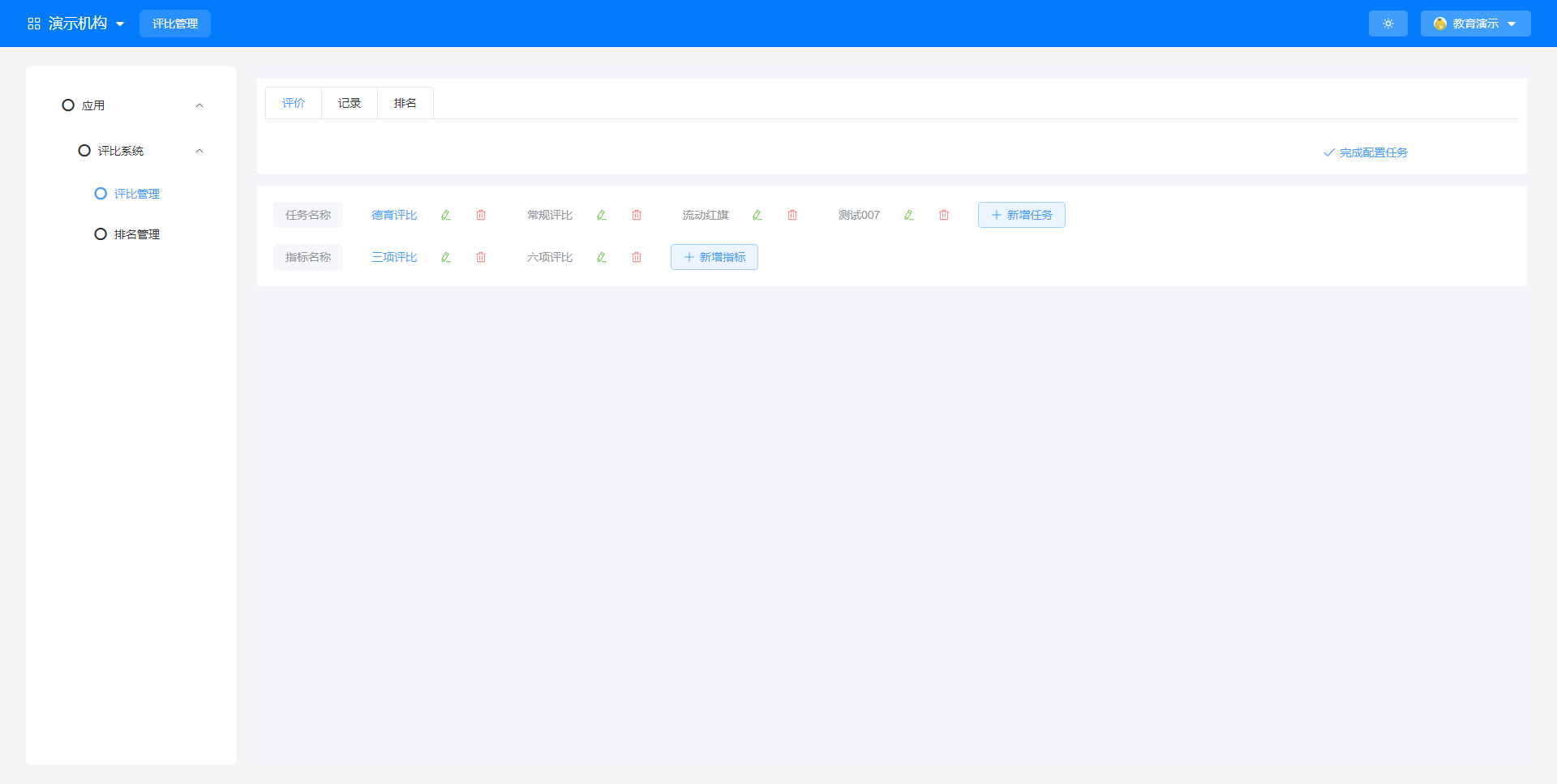This screenshot has width=1557, height=784.
Task: Select the 三项评比 indicator name
Action: point(394,257)
